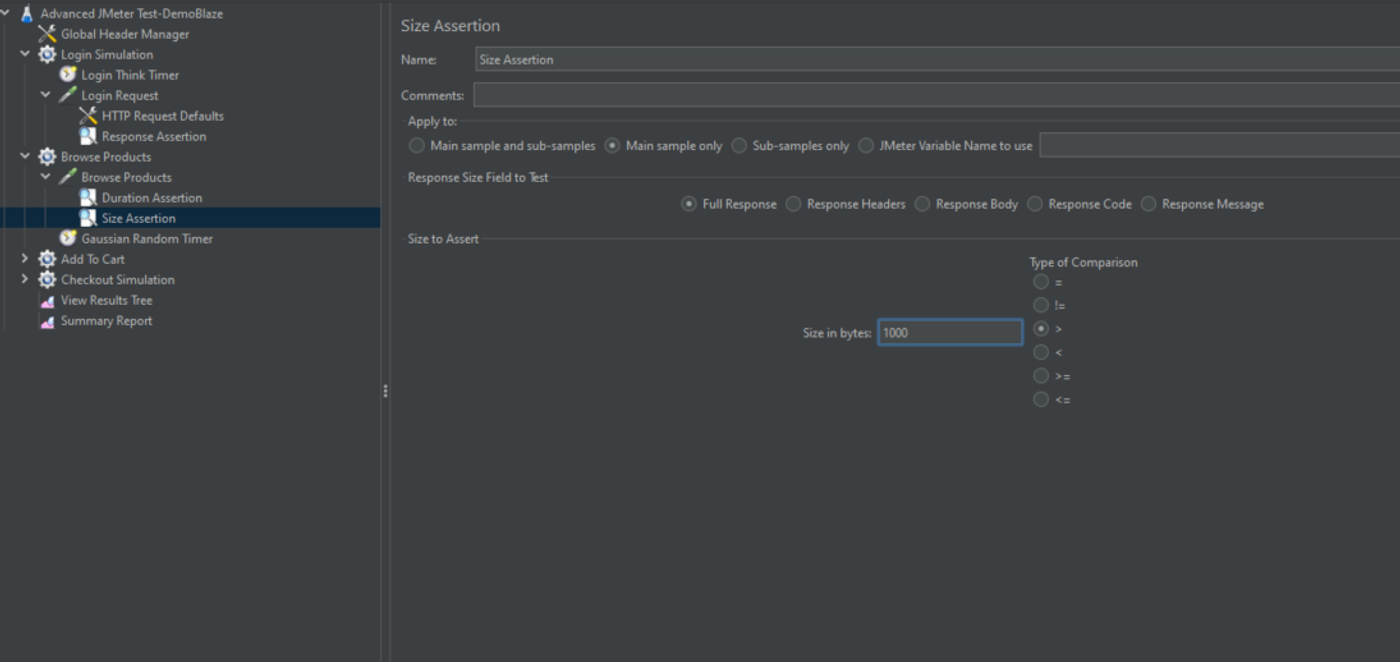Click into the Comments text field
Image resolution: width=1400 pixels, height=662 pixels.
[937, 96]
